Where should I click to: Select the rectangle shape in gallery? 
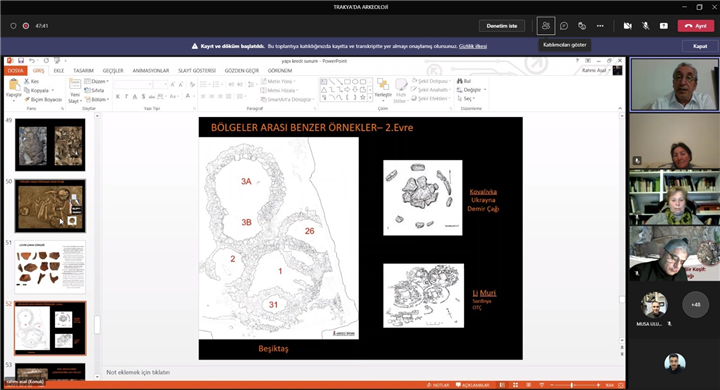click(x=347, y=82)
